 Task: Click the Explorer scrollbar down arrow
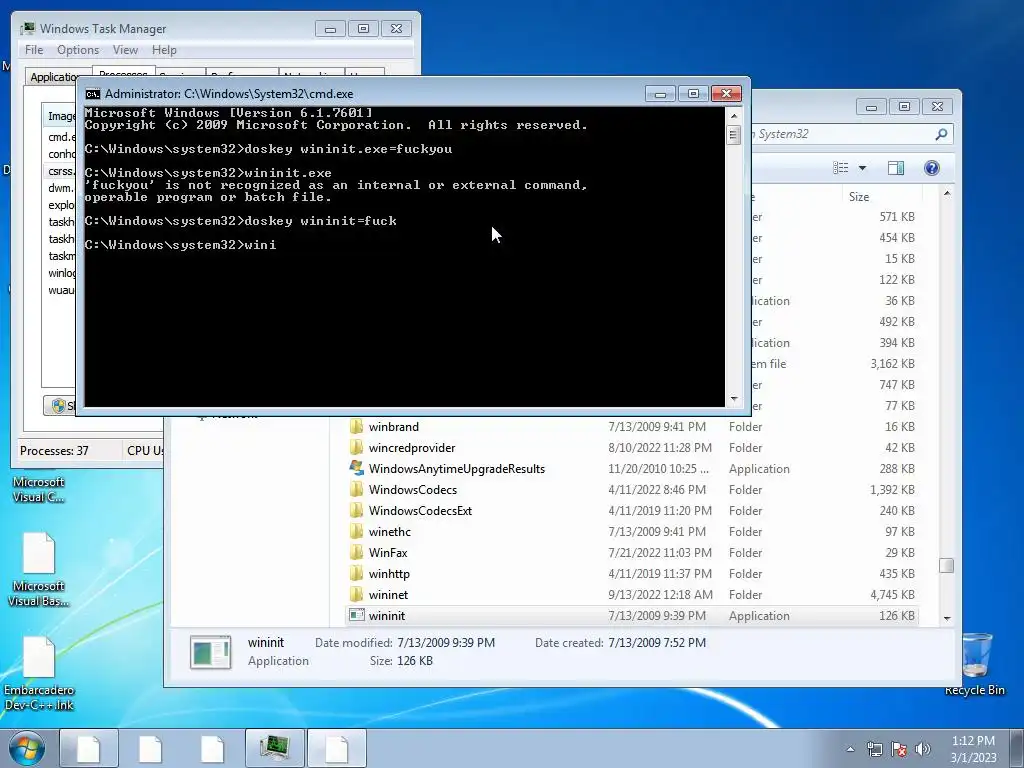tap(947, 618)
